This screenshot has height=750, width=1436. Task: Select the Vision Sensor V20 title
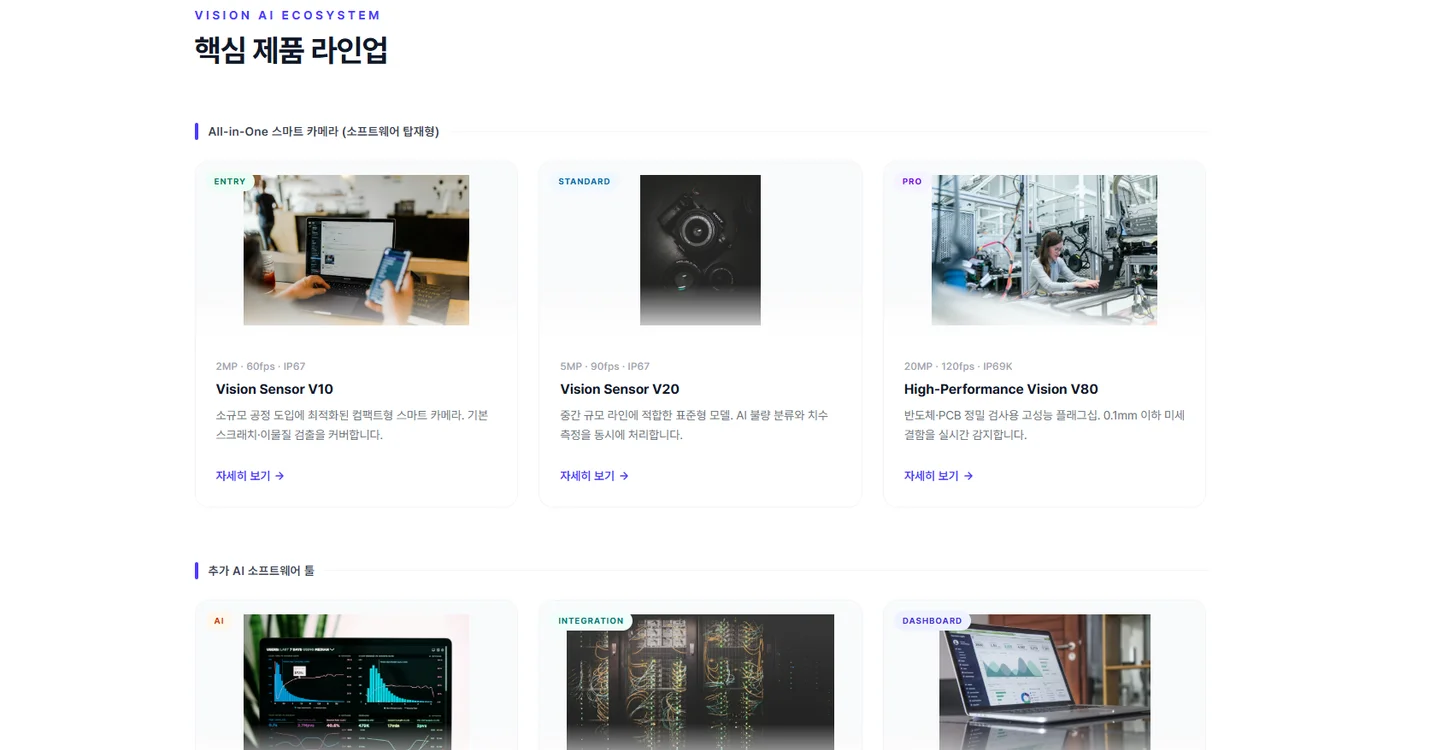(x=620, y=389)
